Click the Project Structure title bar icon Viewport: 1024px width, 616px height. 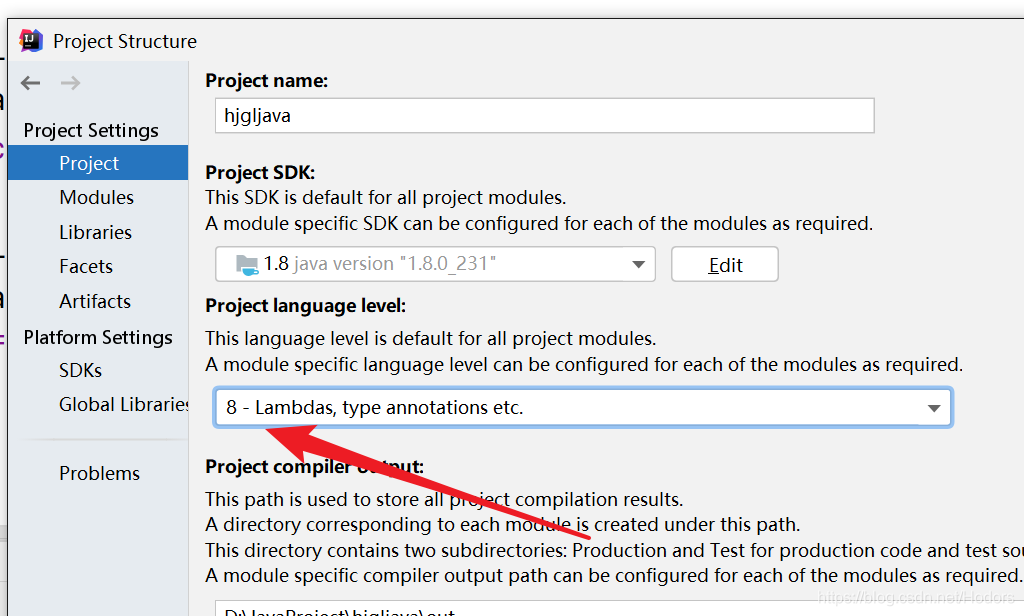pos(31,40)
